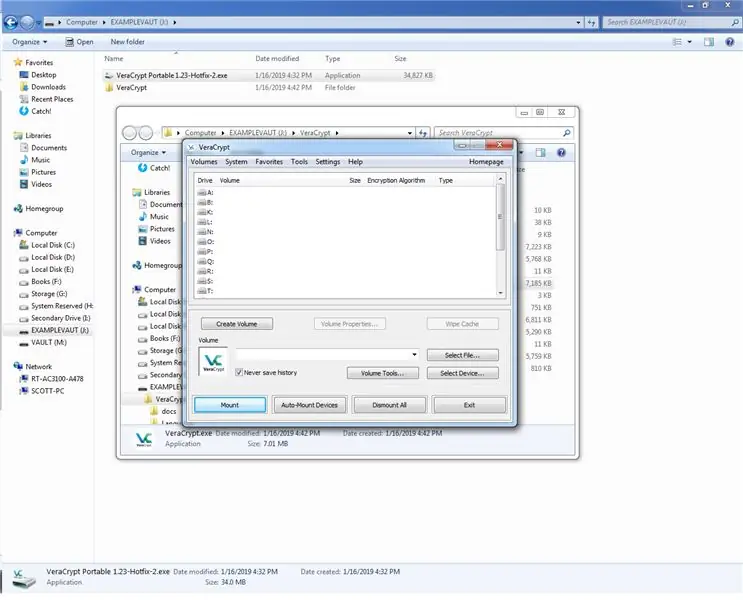
Task: Select drive letter A: in VeraCrypt list
Action: pyautogui.click(x=206, y=192)
